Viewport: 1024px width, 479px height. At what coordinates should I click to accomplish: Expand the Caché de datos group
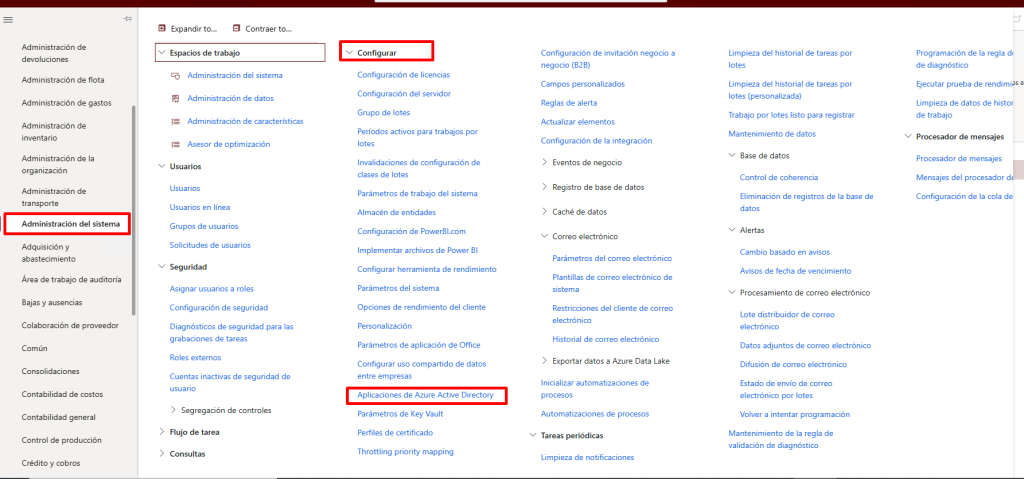click(x=544, y=212)
